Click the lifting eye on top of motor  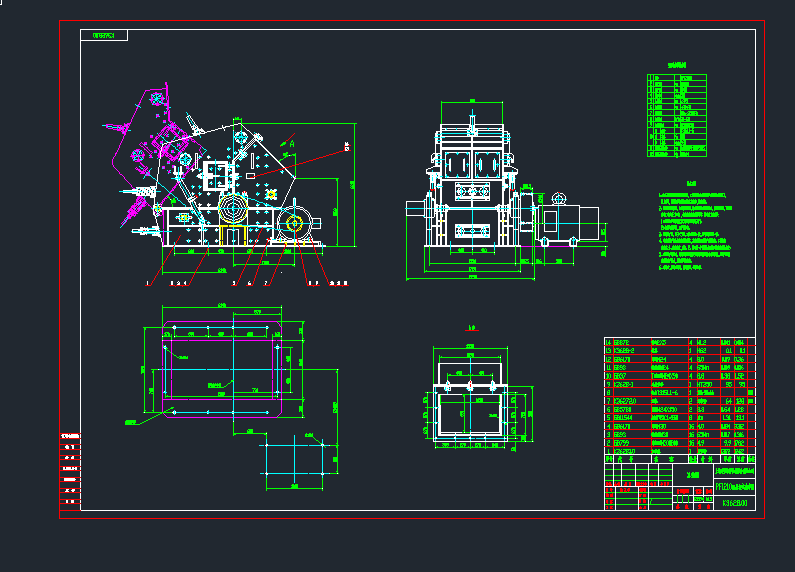[558, 198]
